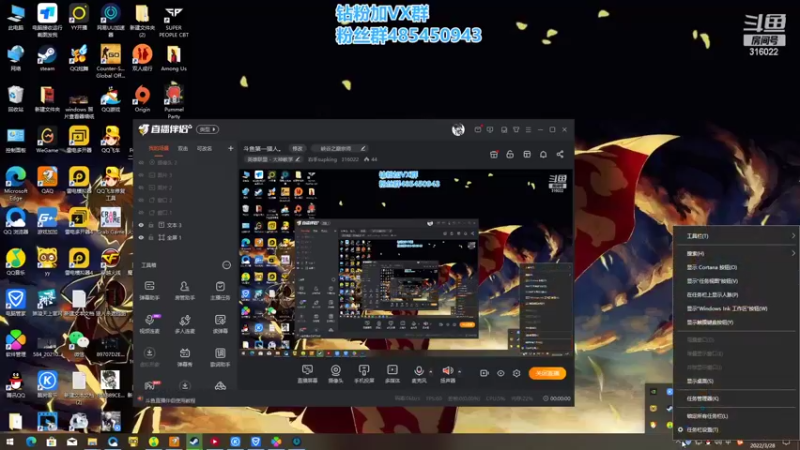The height and width of the screenshot is (450, 800).
Task: Open the 主播任务 tool
Action: (220, 290)
